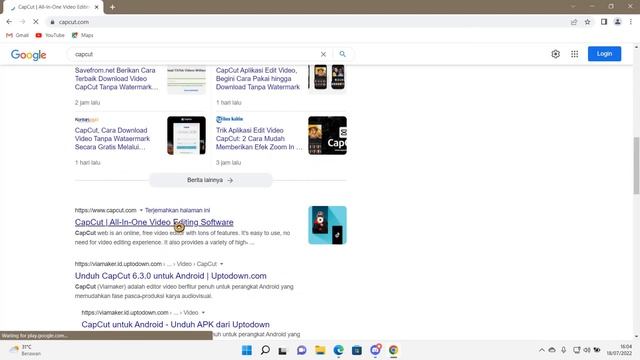Click thumbnail of CapCut Cara Download article

tap(187, 136)
